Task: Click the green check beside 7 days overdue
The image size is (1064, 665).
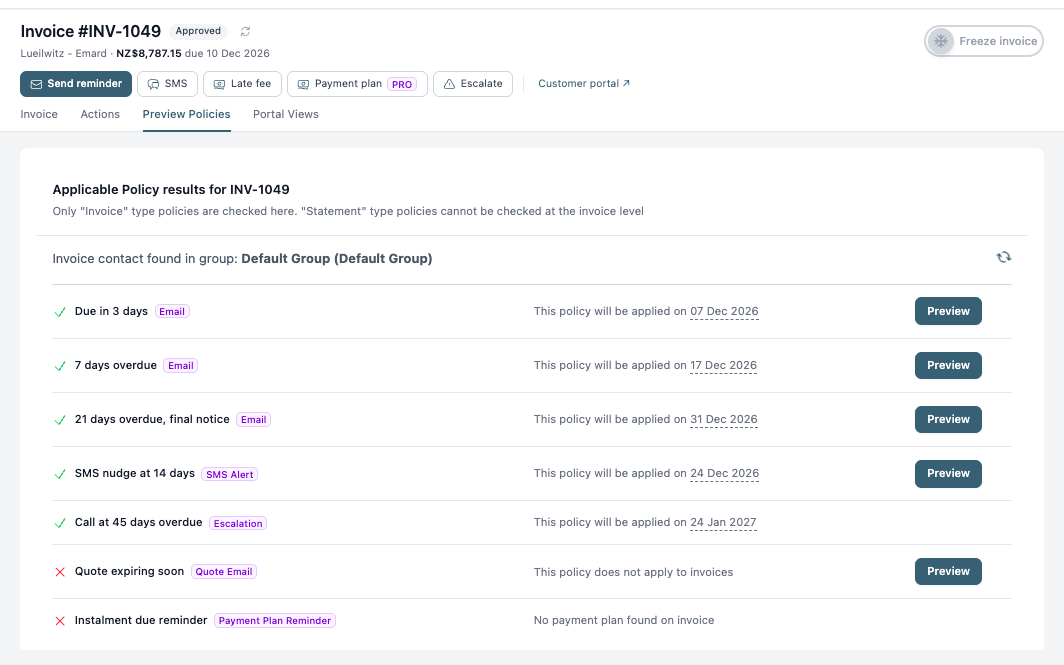Action: pyautogui.click(x=60, y=366)
